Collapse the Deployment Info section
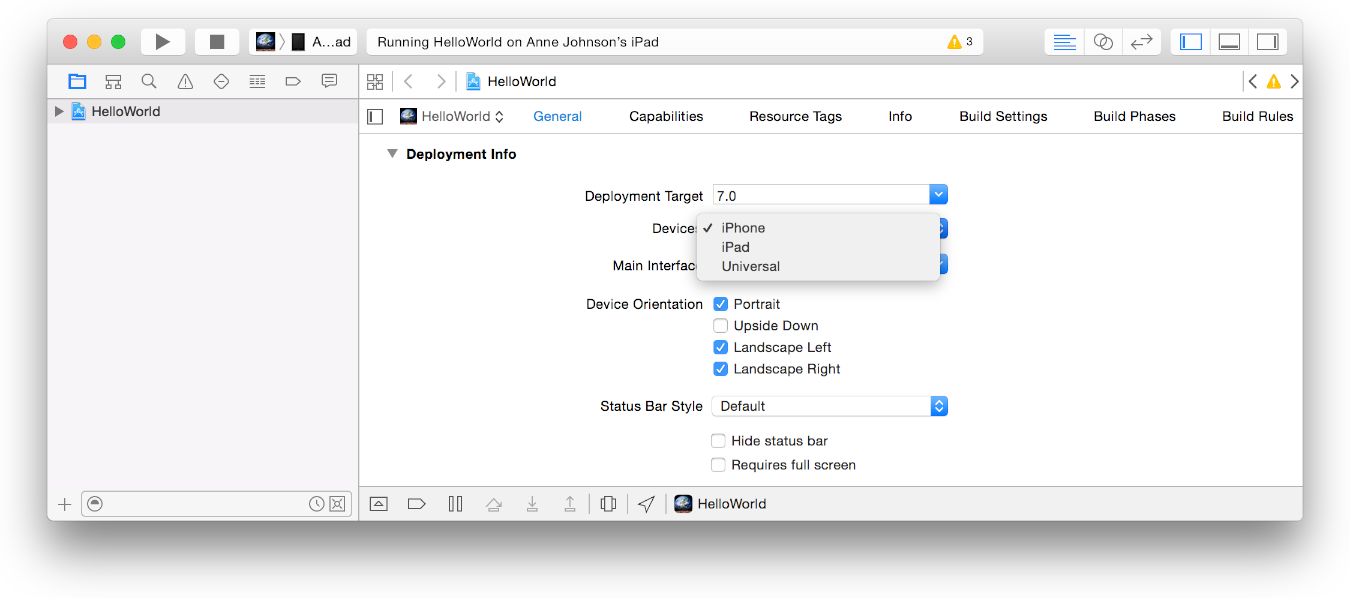This screenshot has height=598, width=1350. [392, 154]
